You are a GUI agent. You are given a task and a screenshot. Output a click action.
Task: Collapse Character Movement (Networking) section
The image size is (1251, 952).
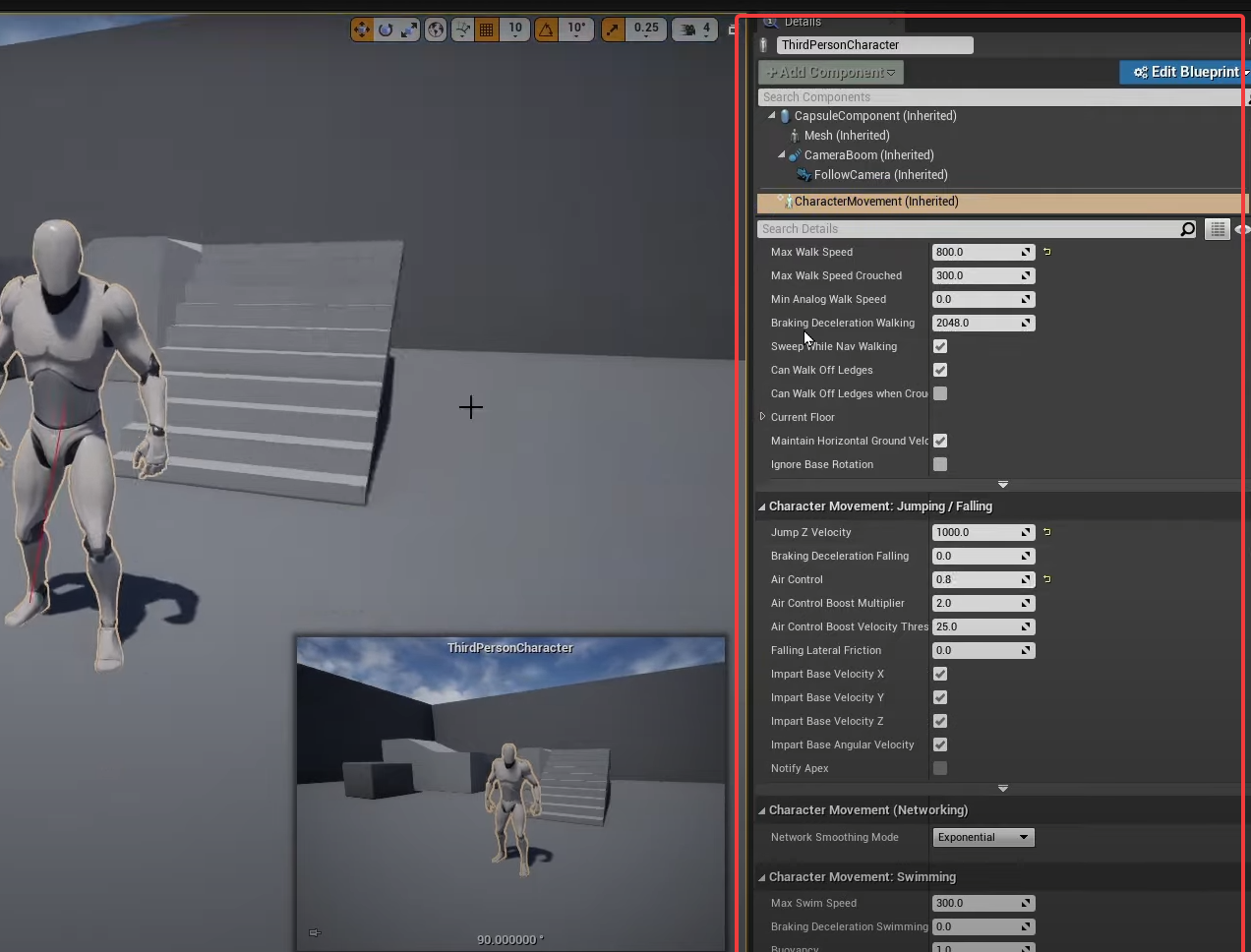click(x=762, y=810)
